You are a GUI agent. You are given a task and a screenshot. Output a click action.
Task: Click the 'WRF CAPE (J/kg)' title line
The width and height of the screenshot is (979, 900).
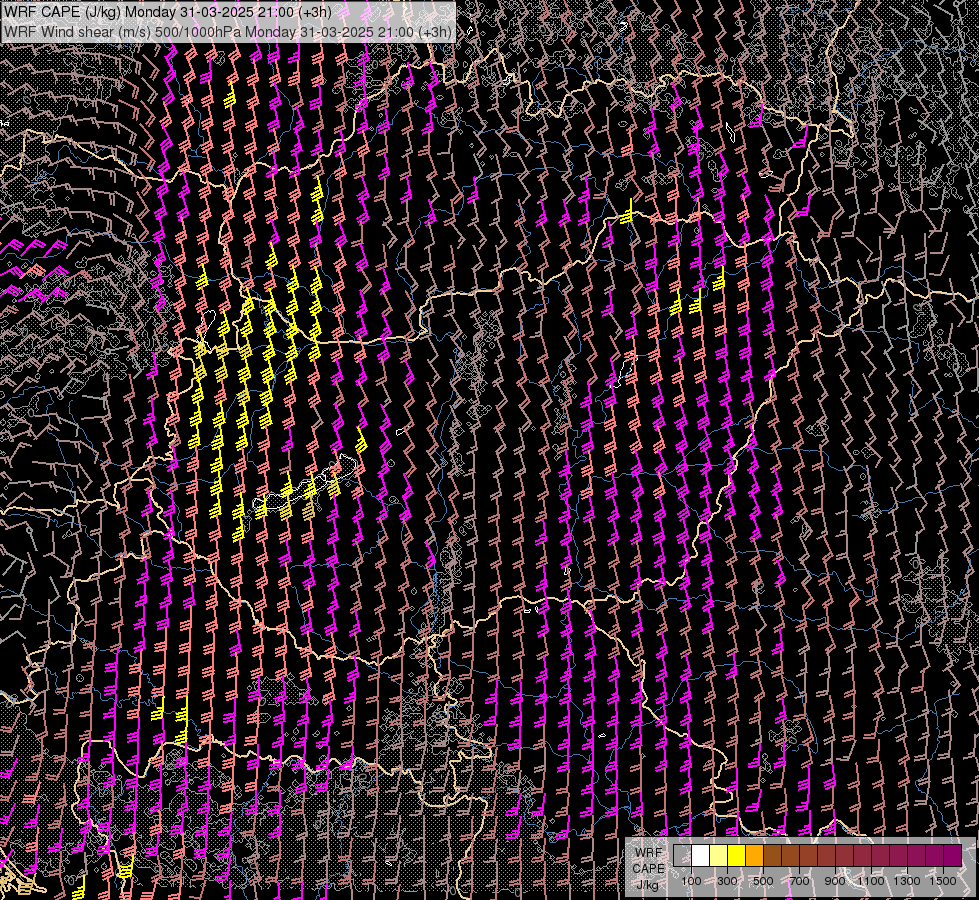167,12
